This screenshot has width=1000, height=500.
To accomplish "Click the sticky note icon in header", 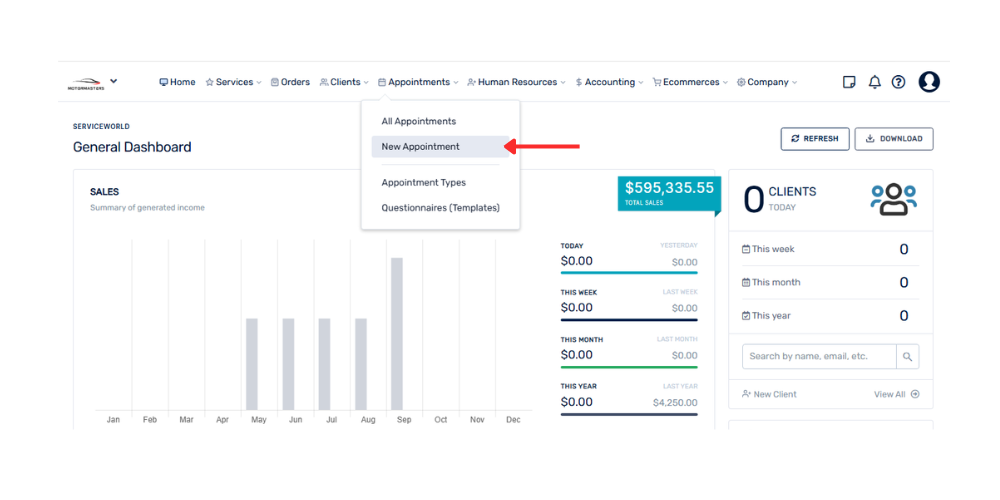I will point(849,82).
